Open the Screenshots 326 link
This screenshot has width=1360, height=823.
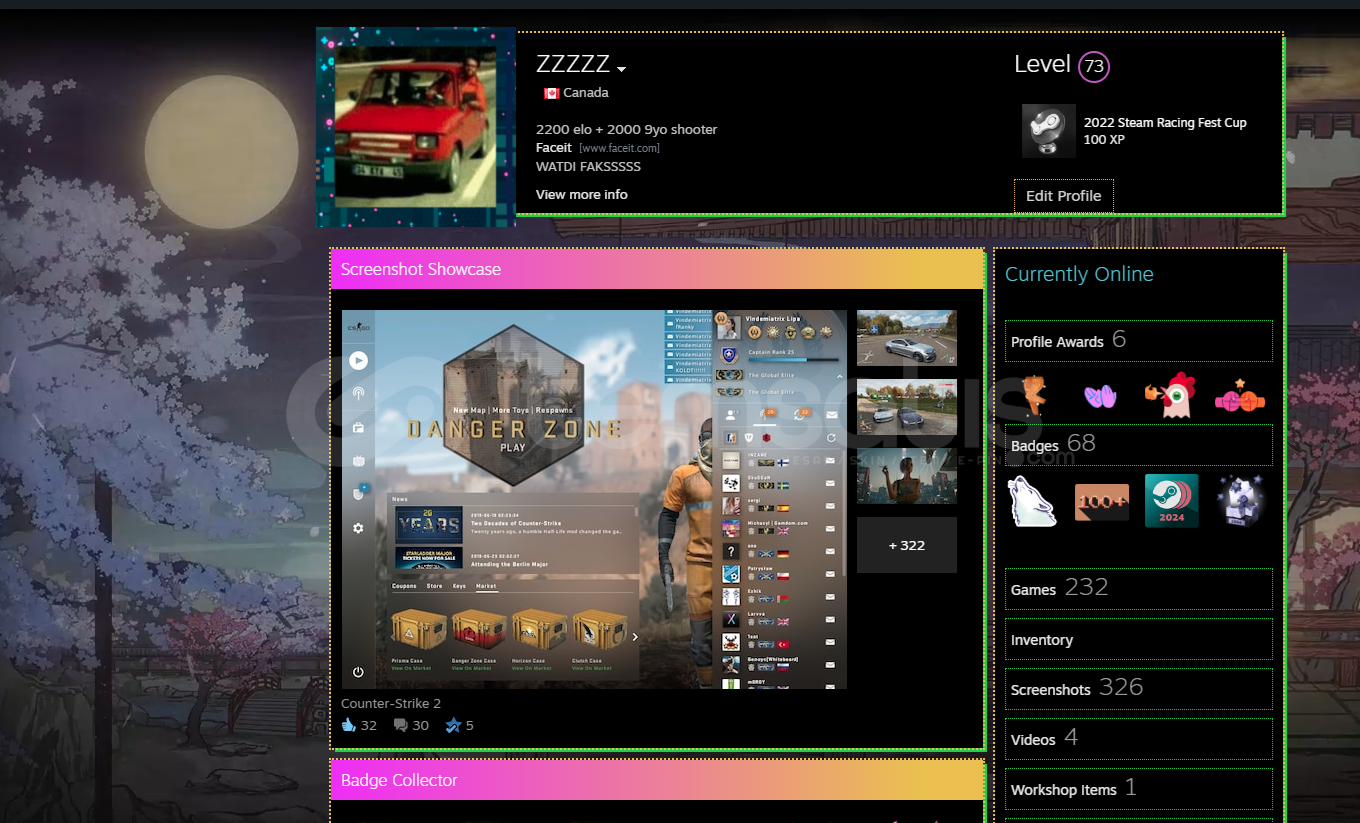(x=1139, y=689)
